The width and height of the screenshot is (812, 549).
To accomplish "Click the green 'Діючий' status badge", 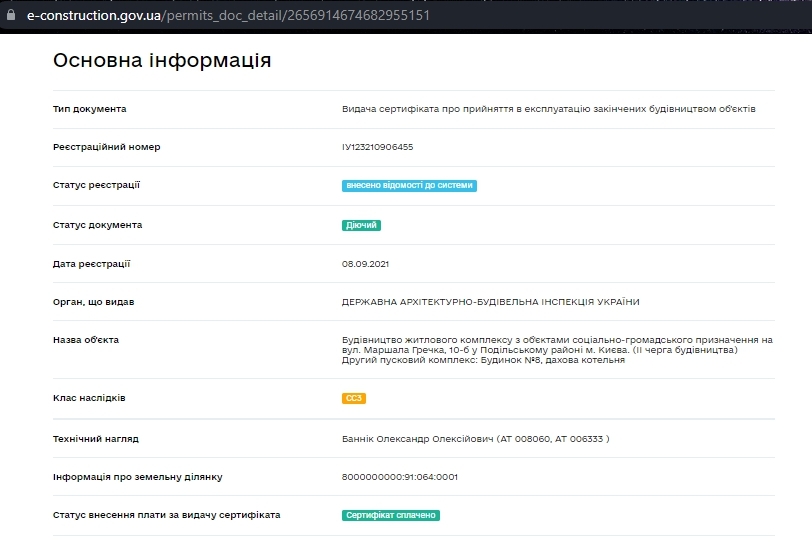I will pyautogui.click(x=361, y=225).
